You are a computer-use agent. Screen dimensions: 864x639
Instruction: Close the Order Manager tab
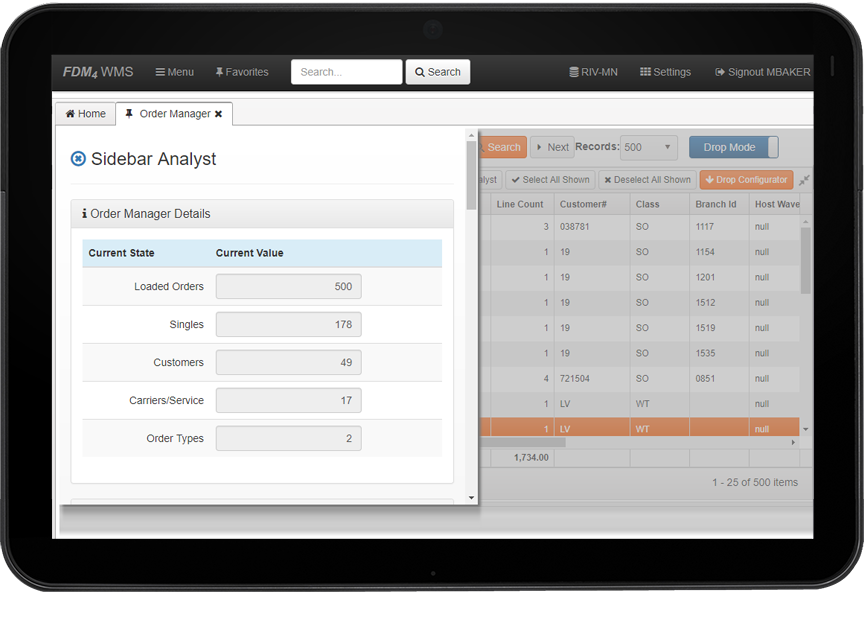pyautogui.click(x=218, y=114)
